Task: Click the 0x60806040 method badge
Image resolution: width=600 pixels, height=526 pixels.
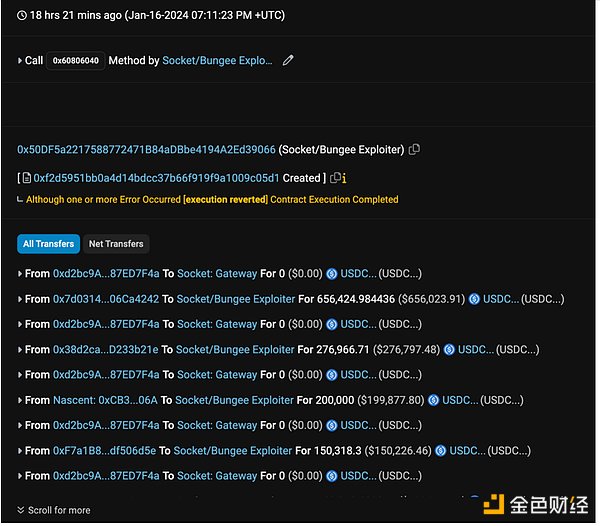Action: point(76,61)
